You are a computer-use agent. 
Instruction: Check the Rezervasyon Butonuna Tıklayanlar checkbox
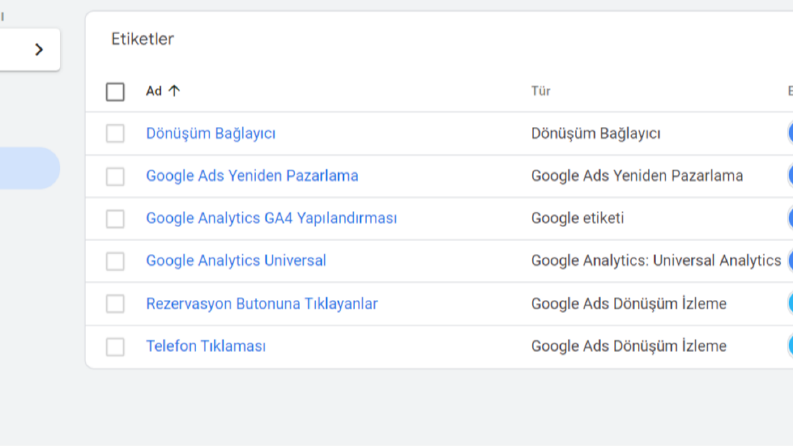coord(115,304)
